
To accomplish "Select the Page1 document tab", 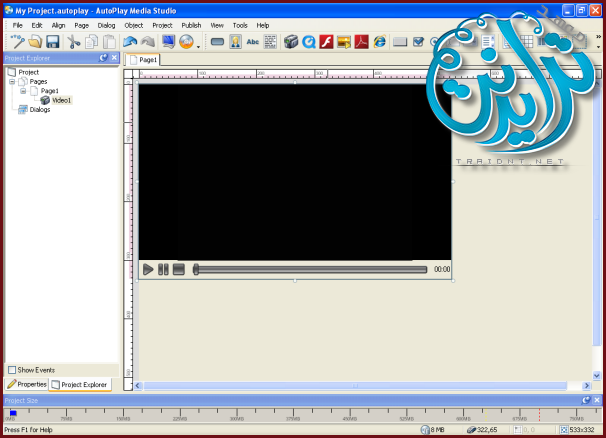I will click(x=143, y=60).
